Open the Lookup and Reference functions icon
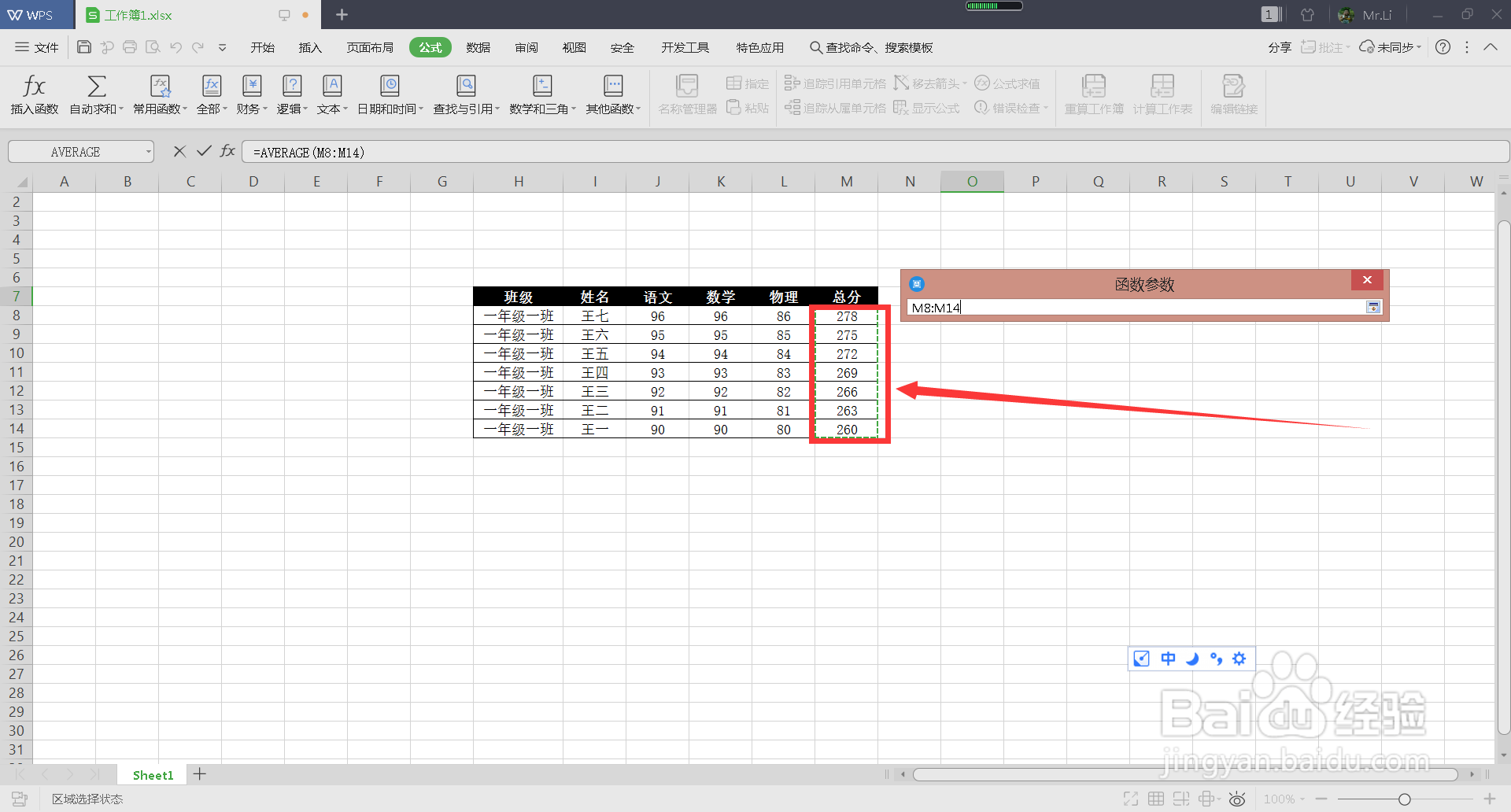Viewport: 1511px width, 812px height. [466, 86]
